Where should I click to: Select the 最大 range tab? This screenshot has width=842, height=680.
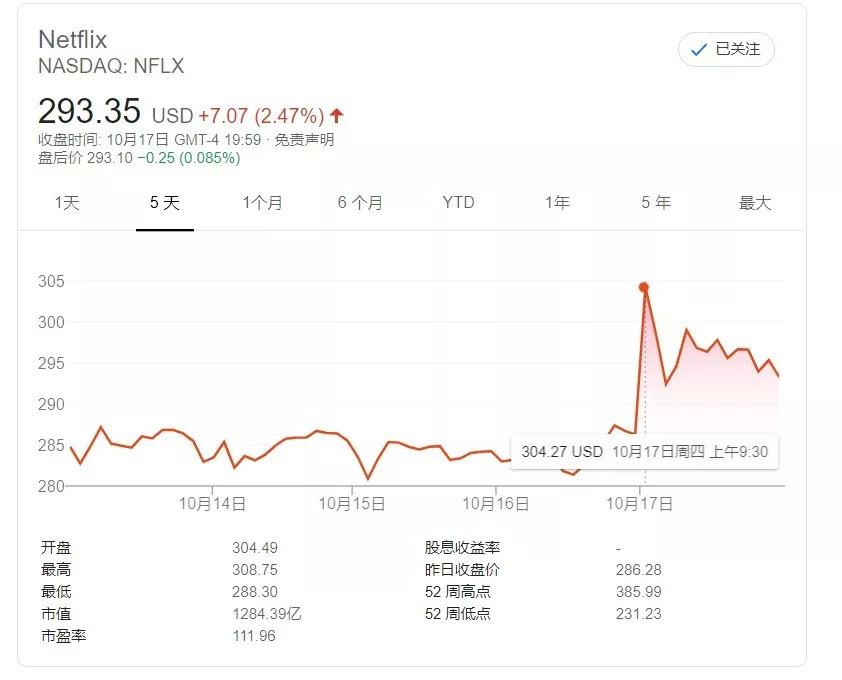(755, 203)
